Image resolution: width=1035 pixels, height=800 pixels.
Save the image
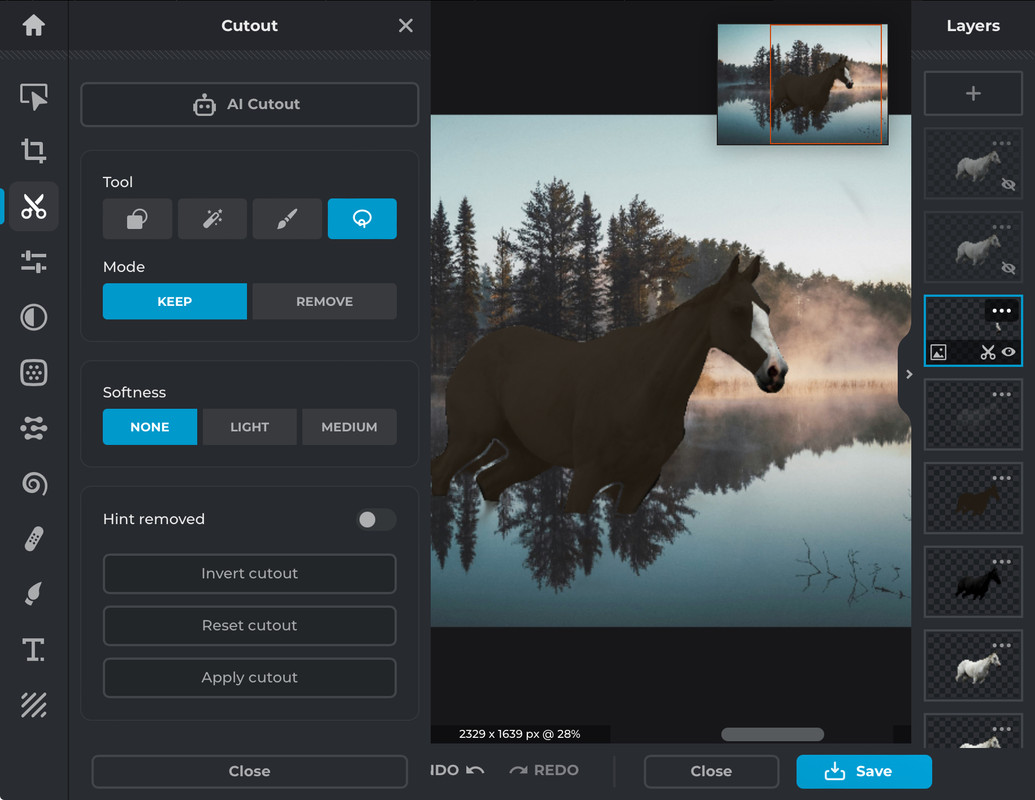coord(864,772)
